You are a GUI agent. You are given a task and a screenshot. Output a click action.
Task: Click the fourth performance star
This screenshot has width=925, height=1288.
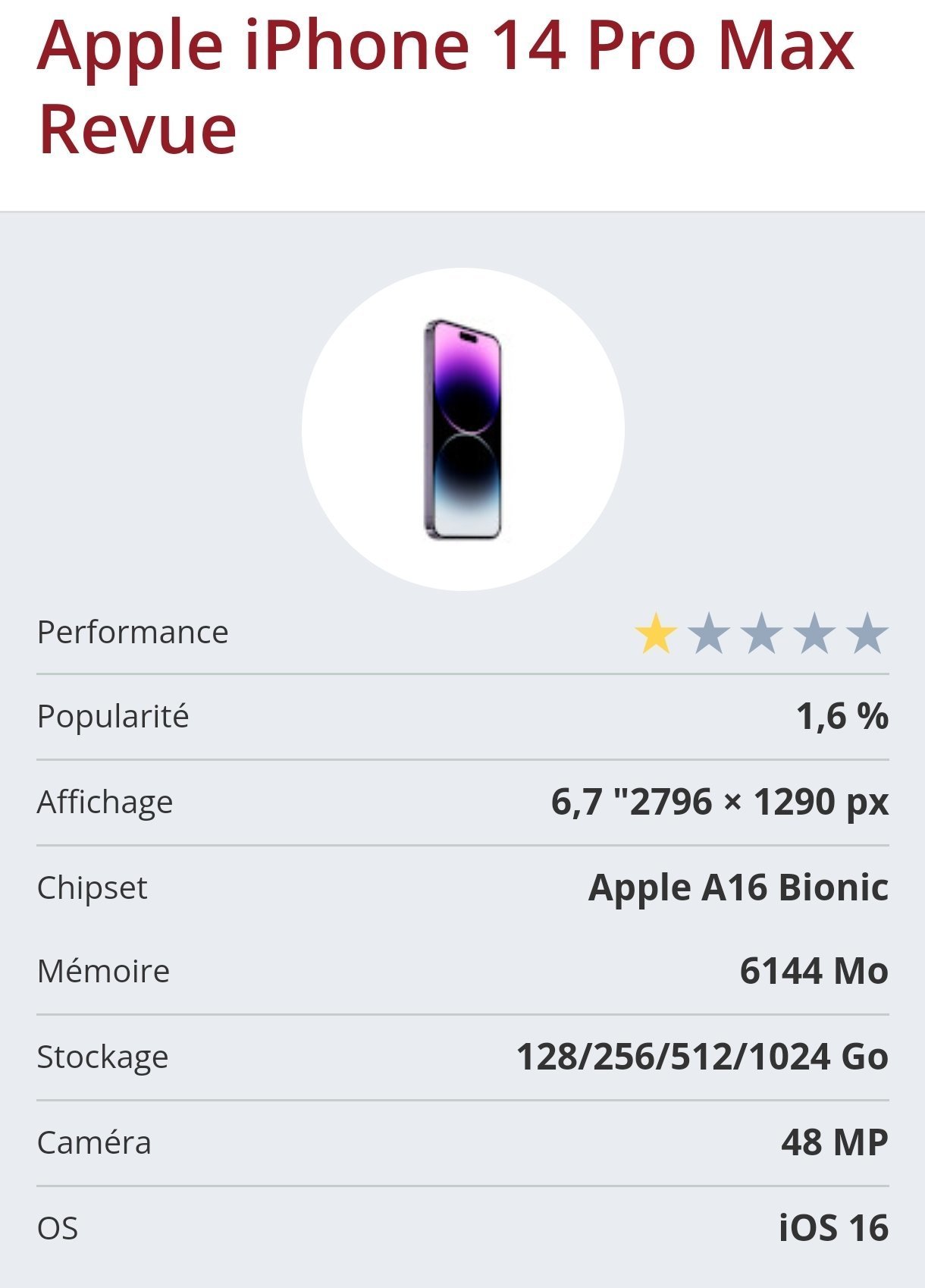[815, 634]
